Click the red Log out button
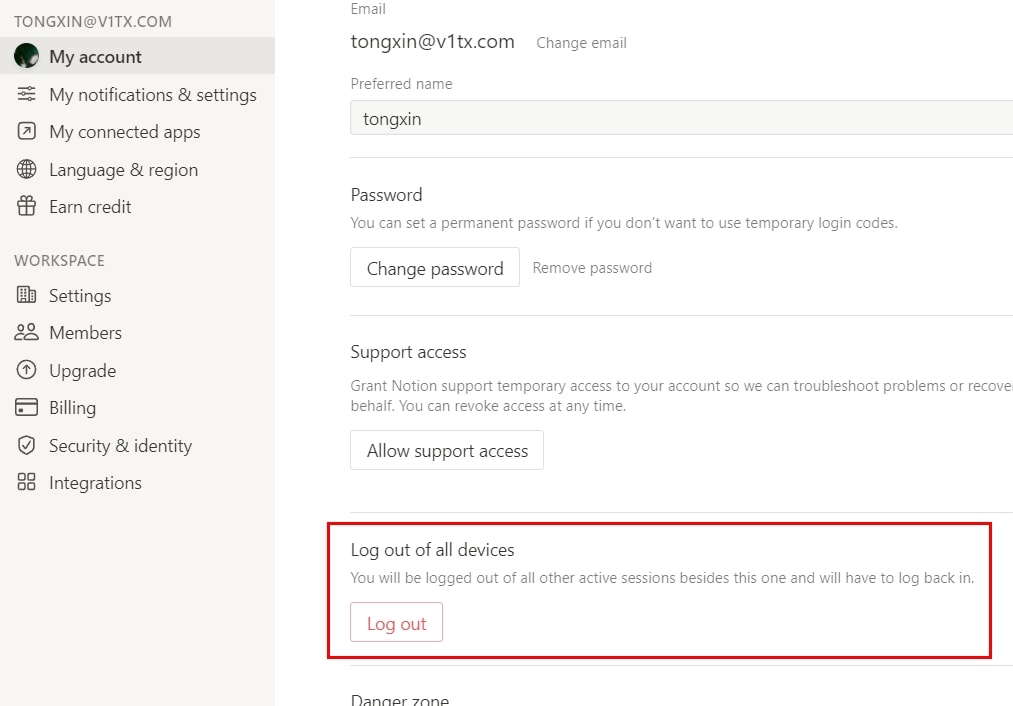The image size is (1013, 706). click(x=396, y=623)
